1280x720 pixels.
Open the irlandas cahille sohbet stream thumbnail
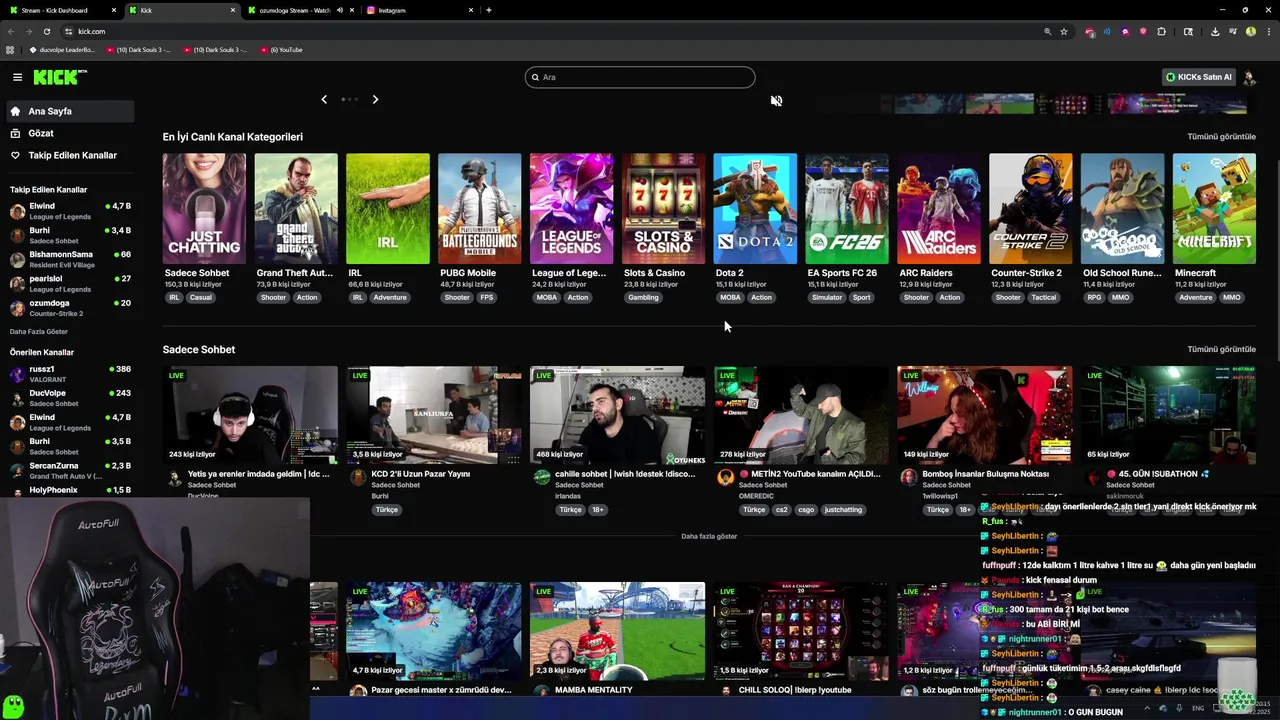coord(618,415)
